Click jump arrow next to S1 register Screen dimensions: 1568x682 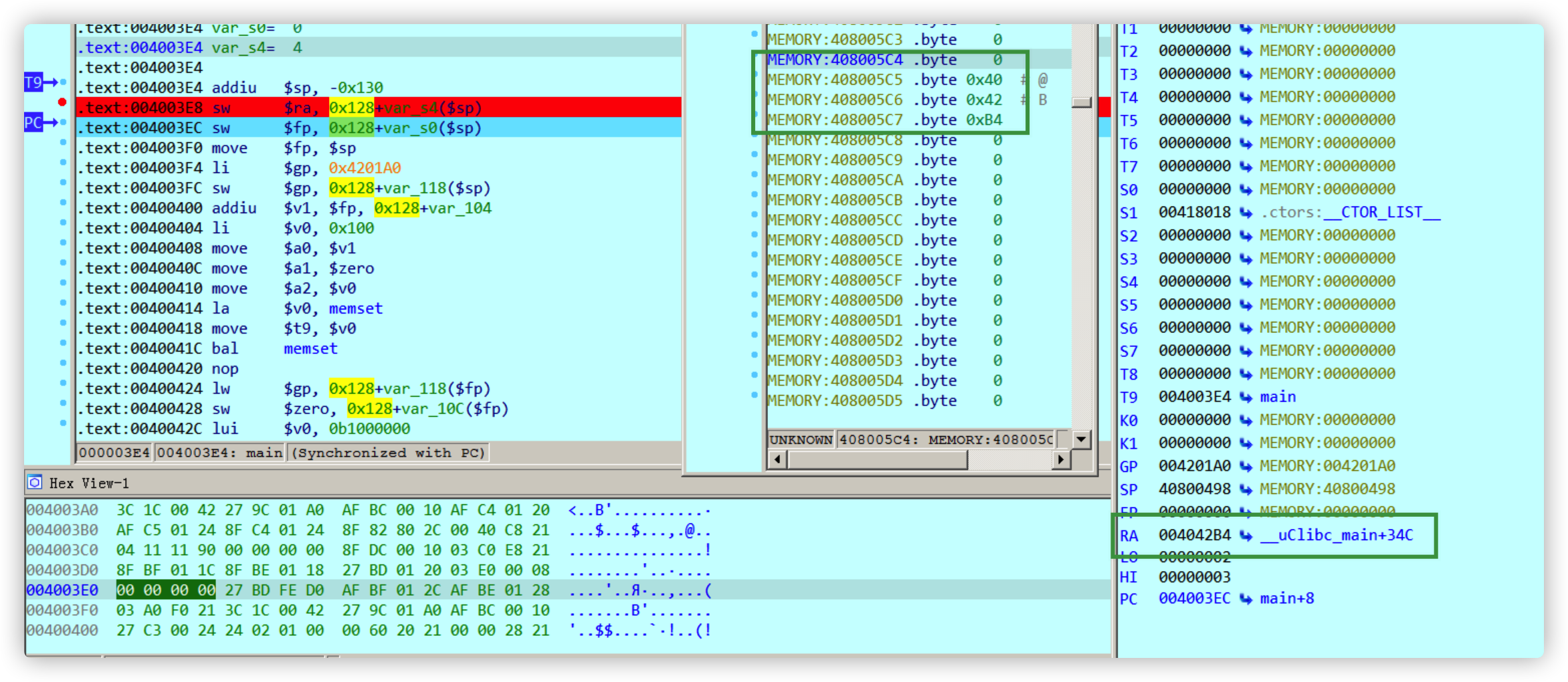(1246, 213)
